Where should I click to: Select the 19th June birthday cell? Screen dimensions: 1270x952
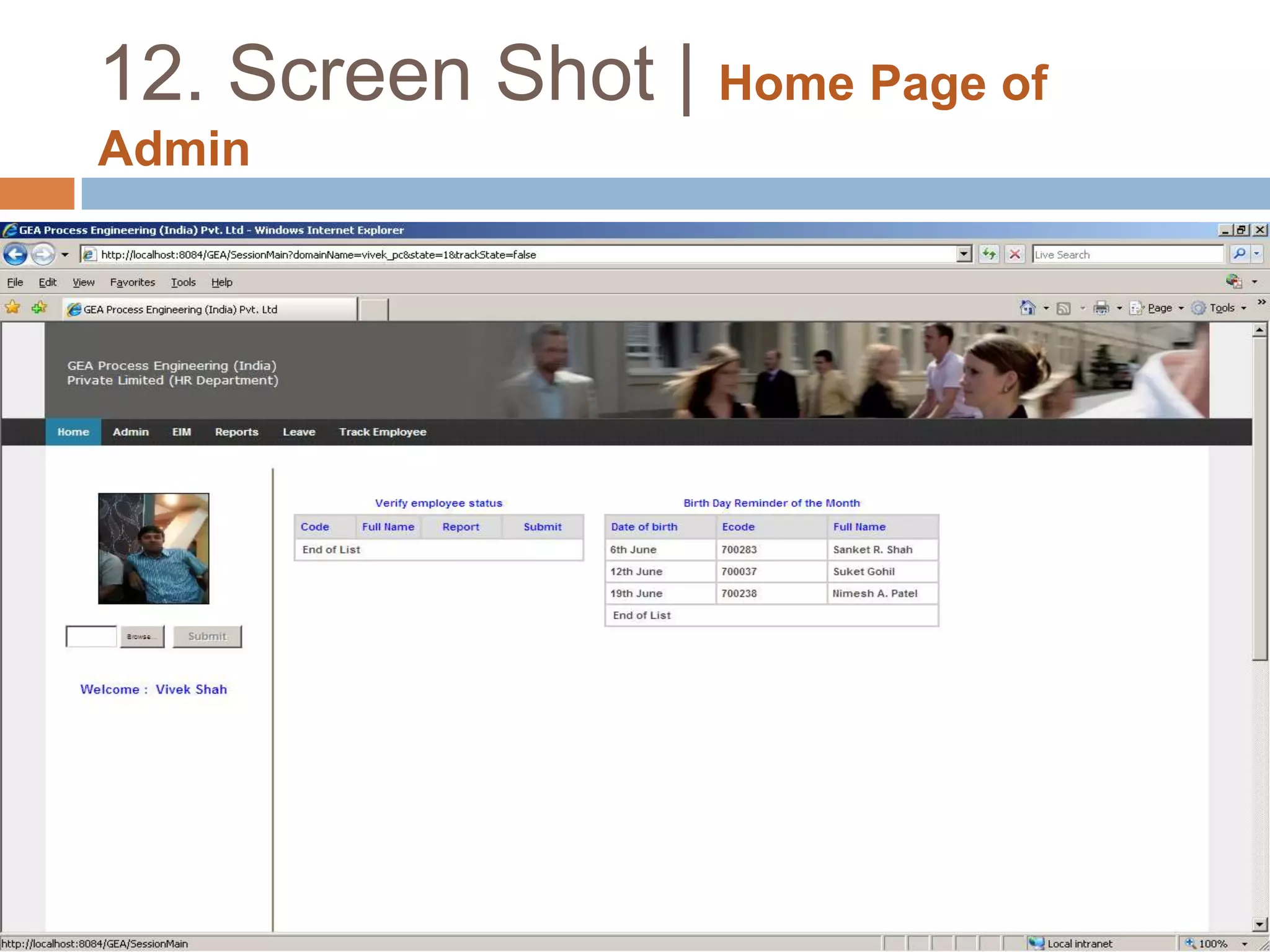click(x=660, y=594)
